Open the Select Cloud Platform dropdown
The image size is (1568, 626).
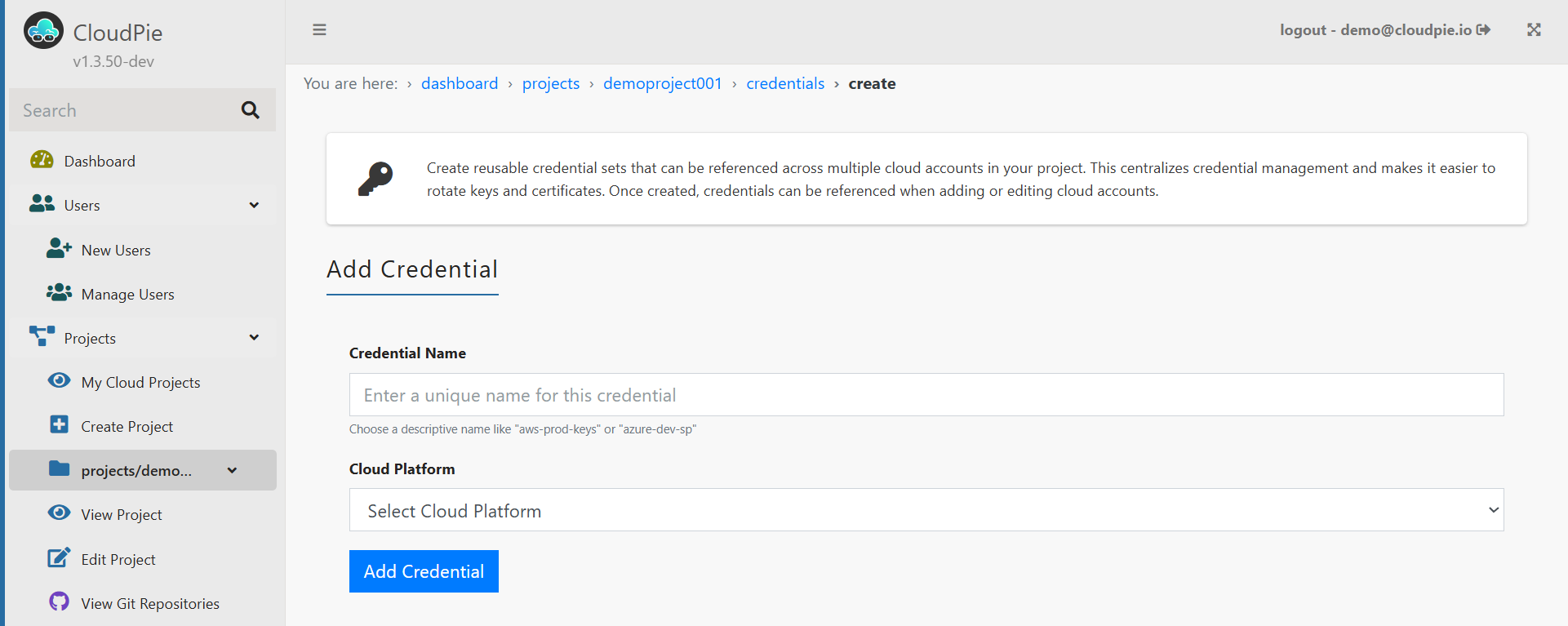[x=926, y=510]
